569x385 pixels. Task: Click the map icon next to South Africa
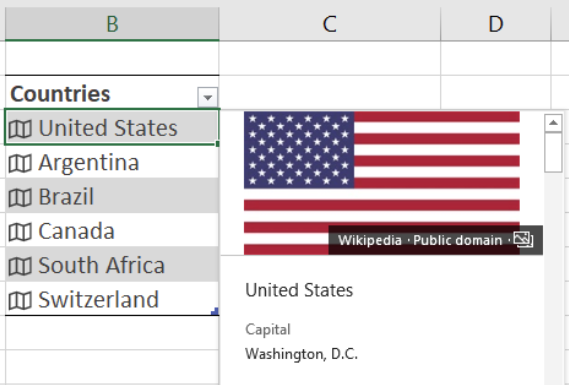(20, 266)
